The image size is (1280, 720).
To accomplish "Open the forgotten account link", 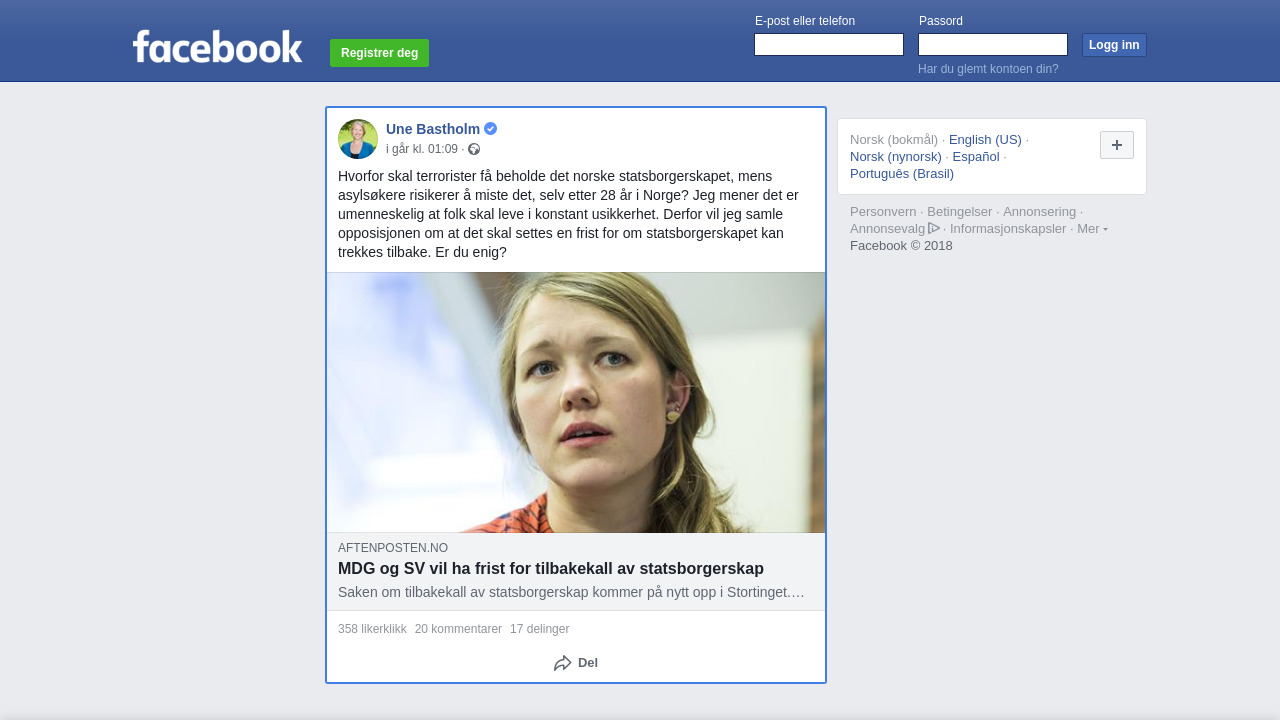I will click(x=988, y=69).
